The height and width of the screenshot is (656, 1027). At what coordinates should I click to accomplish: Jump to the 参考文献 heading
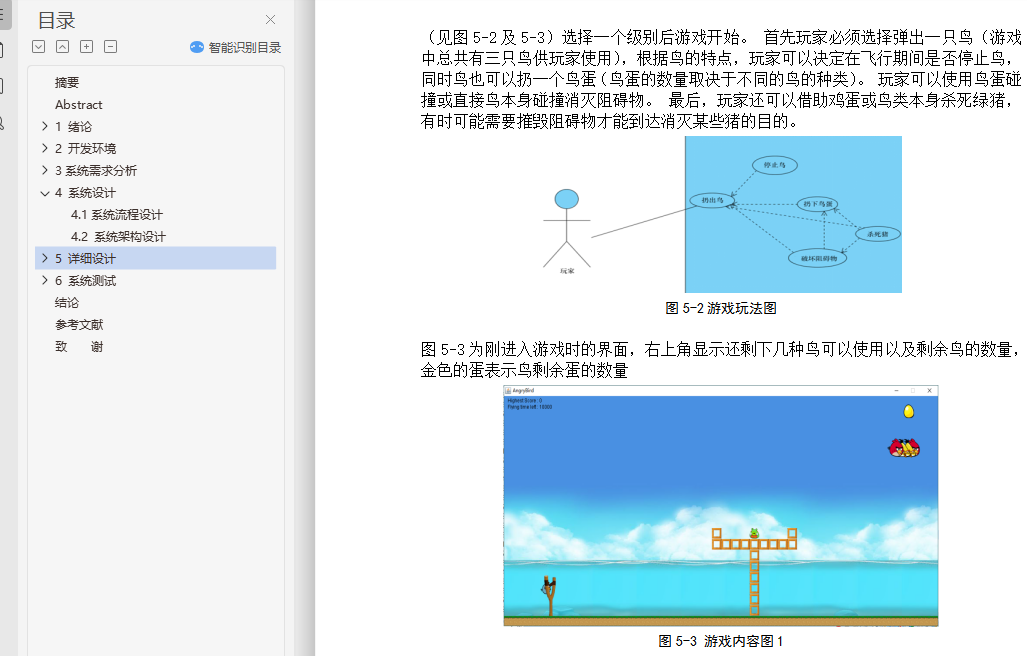(x=79, y=325)
